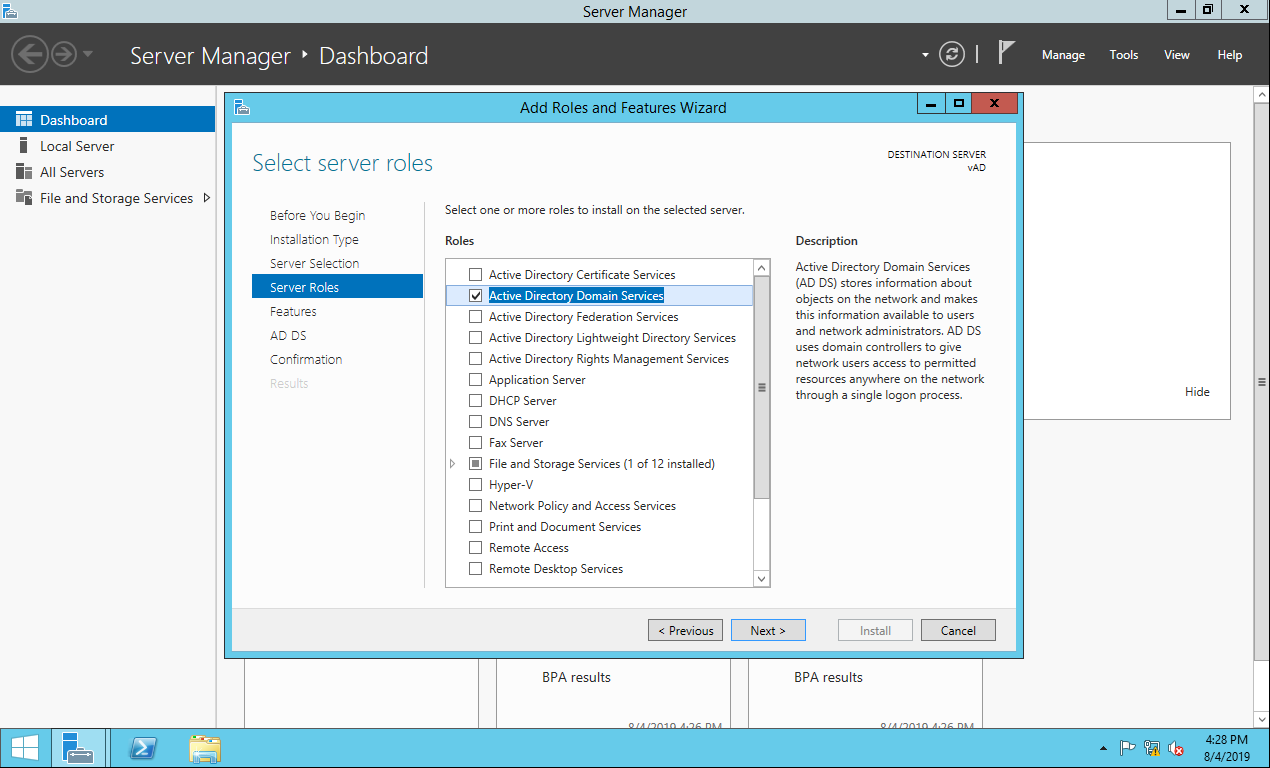
Task: Click the back navigation arrow
Action: [x=30, y=54]
